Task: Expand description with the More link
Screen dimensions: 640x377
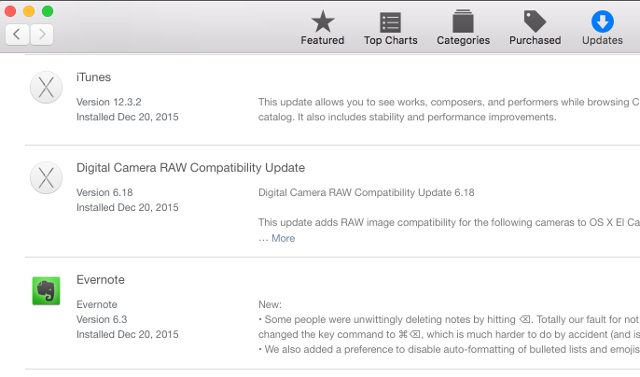Action: point(283,238)
